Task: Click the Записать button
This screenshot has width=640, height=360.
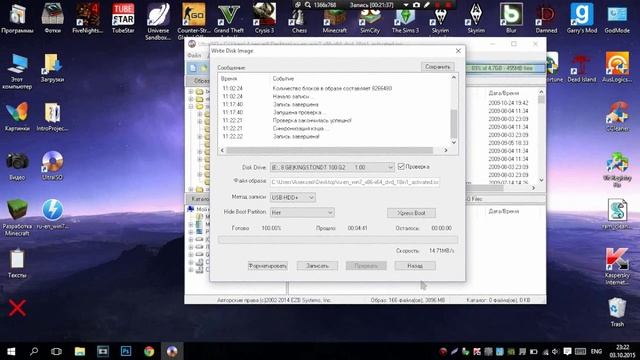Action: click(317, 266)
